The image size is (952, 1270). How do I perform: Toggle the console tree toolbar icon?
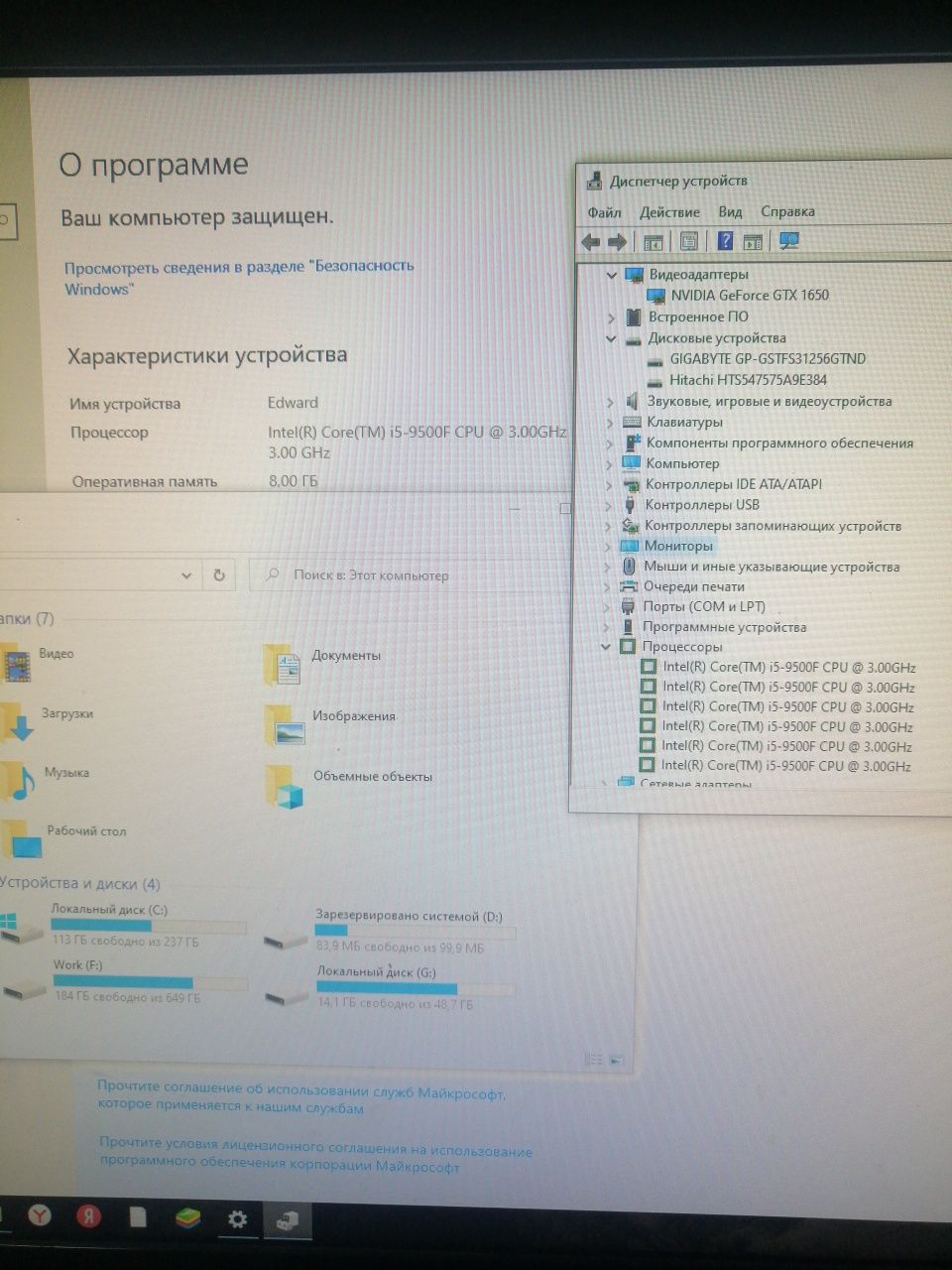click(x=653, y=241)
